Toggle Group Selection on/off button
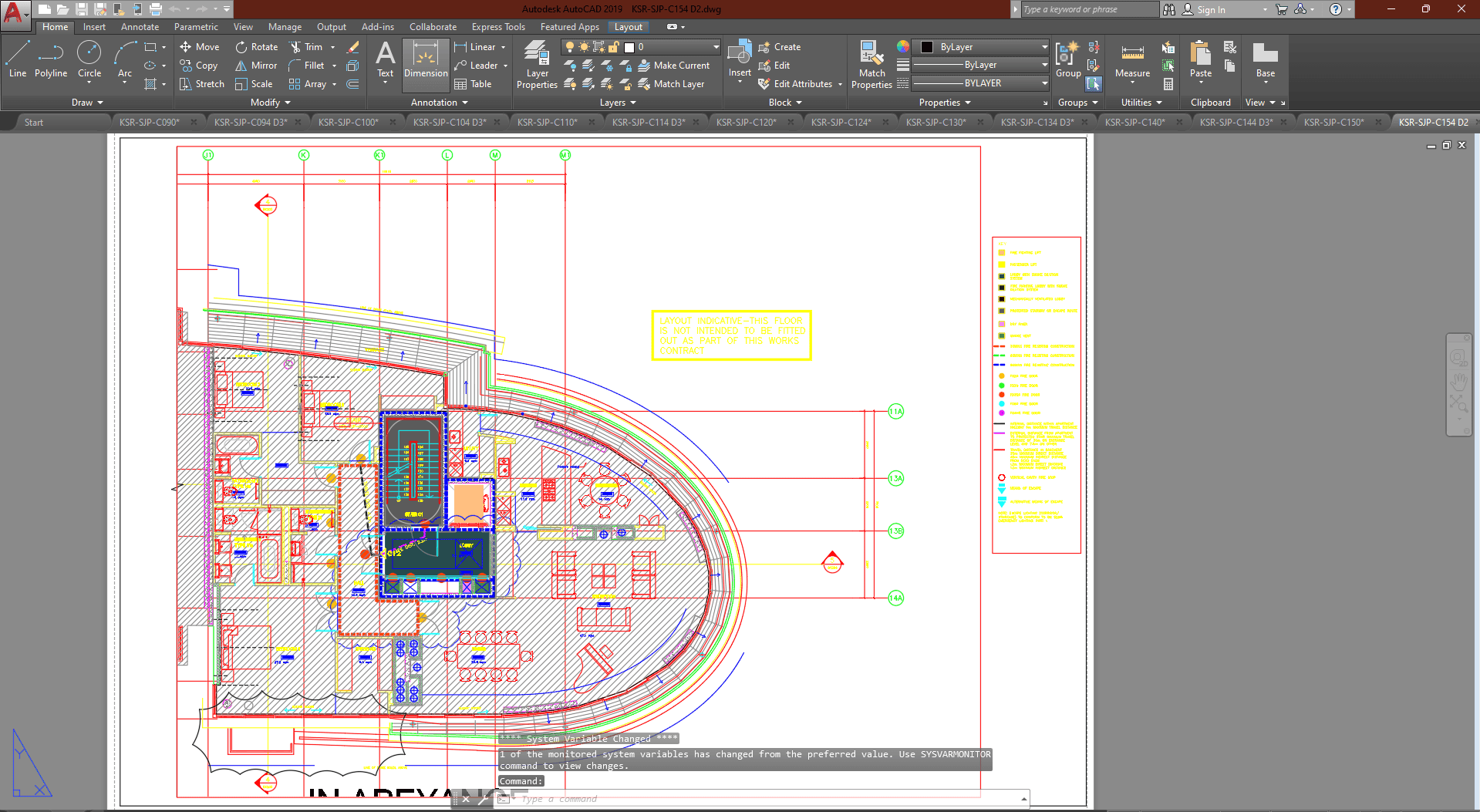Screen dimensions: 1480x812 click(x=1094, y=84)
